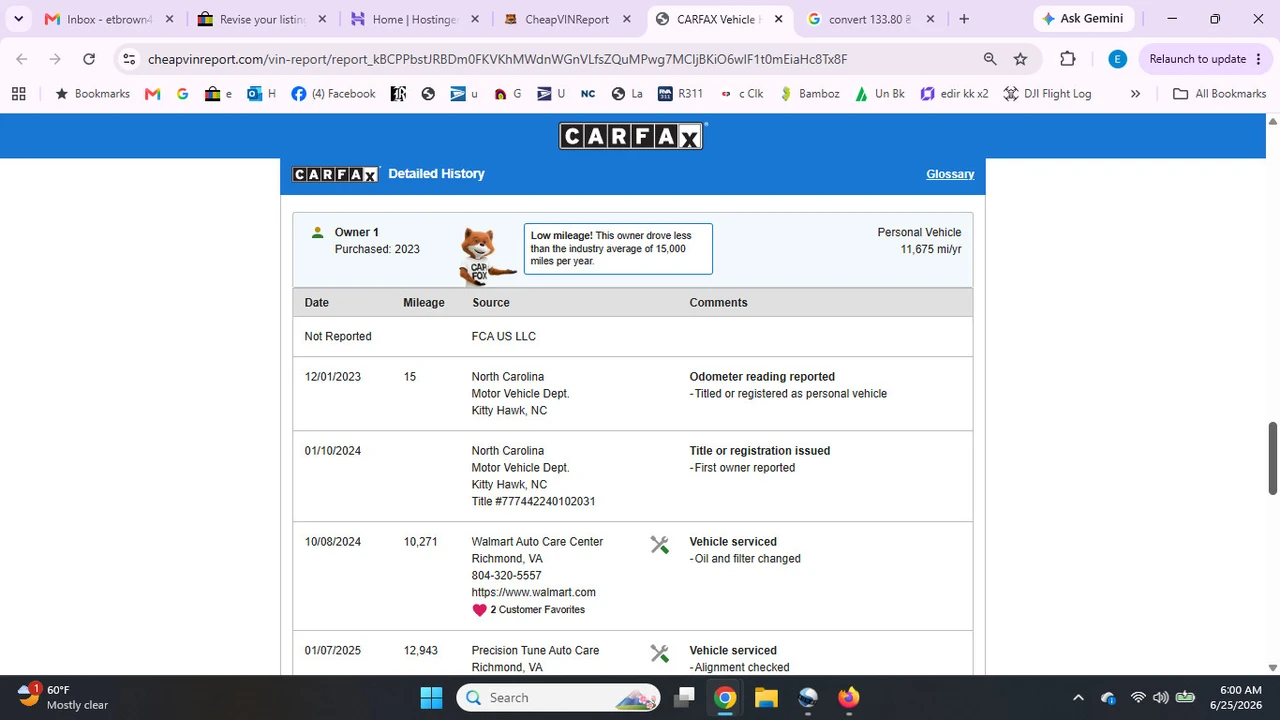
Task: Click the Owner 1 person icon
Action: [x=317, y=232]
